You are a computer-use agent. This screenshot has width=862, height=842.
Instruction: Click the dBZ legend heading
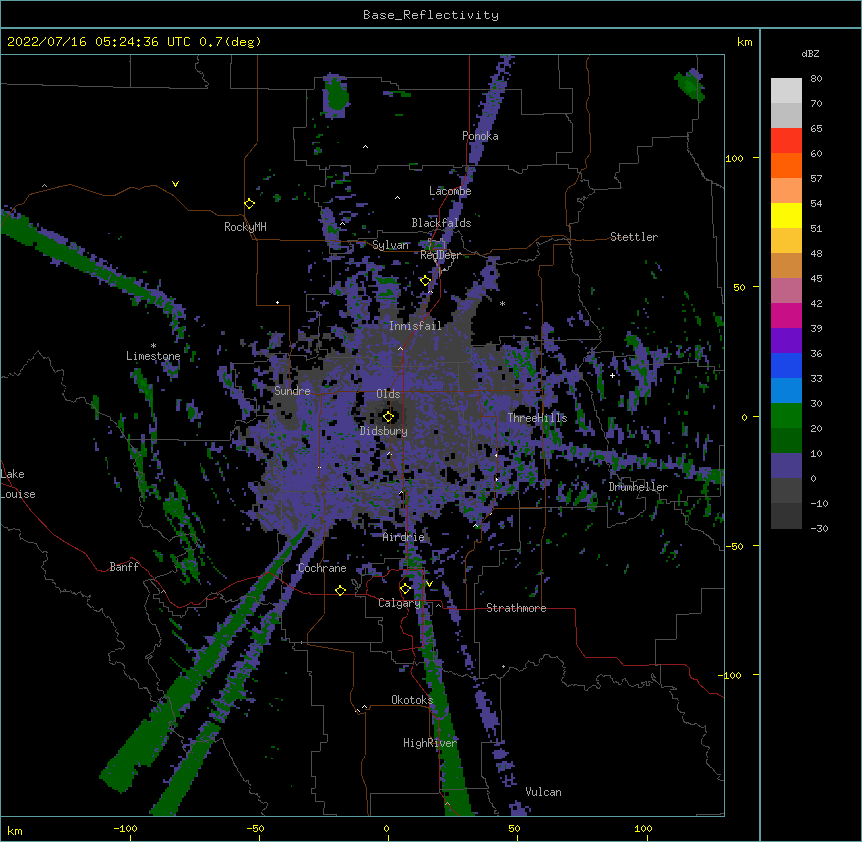coord(810,54)
